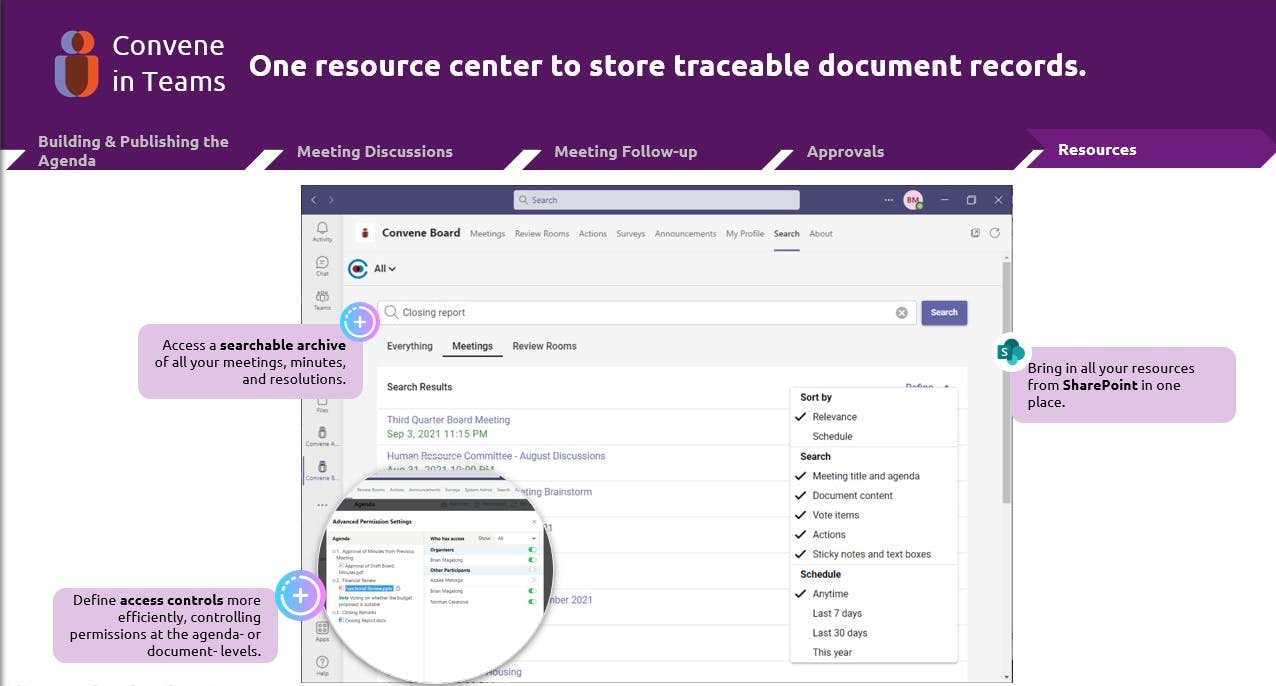Click the magnifier icon in the Closing report field
Image resolution: width=1276 pixels, height=686 pixels.
tap(392, 312)
